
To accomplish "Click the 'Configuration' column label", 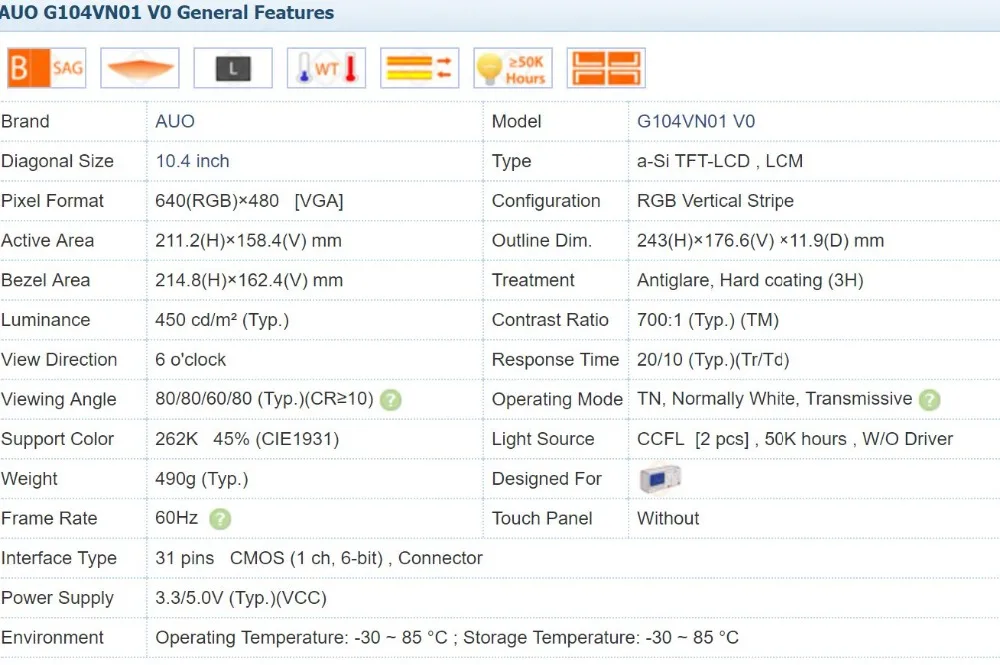I will [546, 201].
